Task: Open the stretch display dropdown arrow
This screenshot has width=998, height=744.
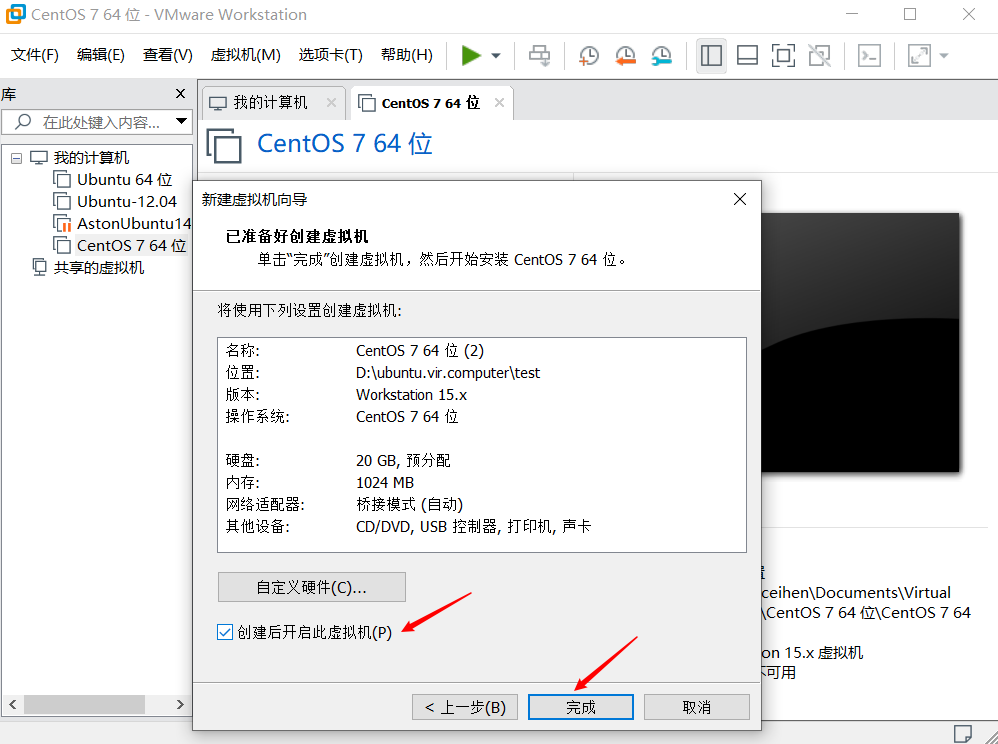Action: click(944, 56)
